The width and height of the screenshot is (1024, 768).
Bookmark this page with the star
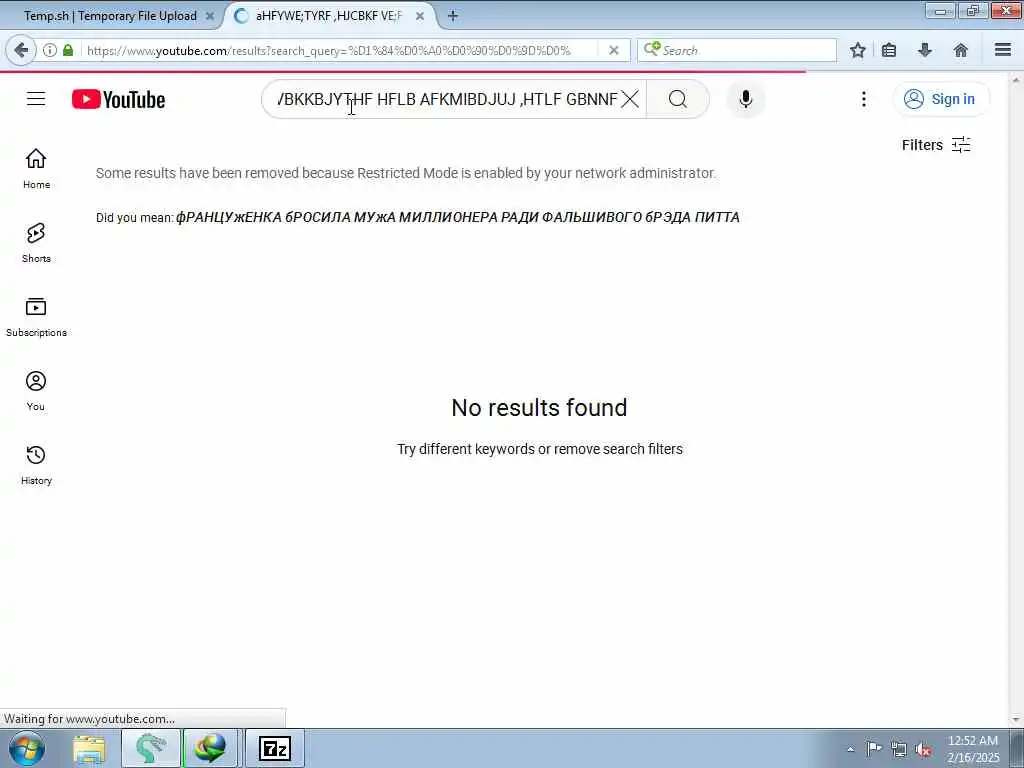[x=857, y=50]
